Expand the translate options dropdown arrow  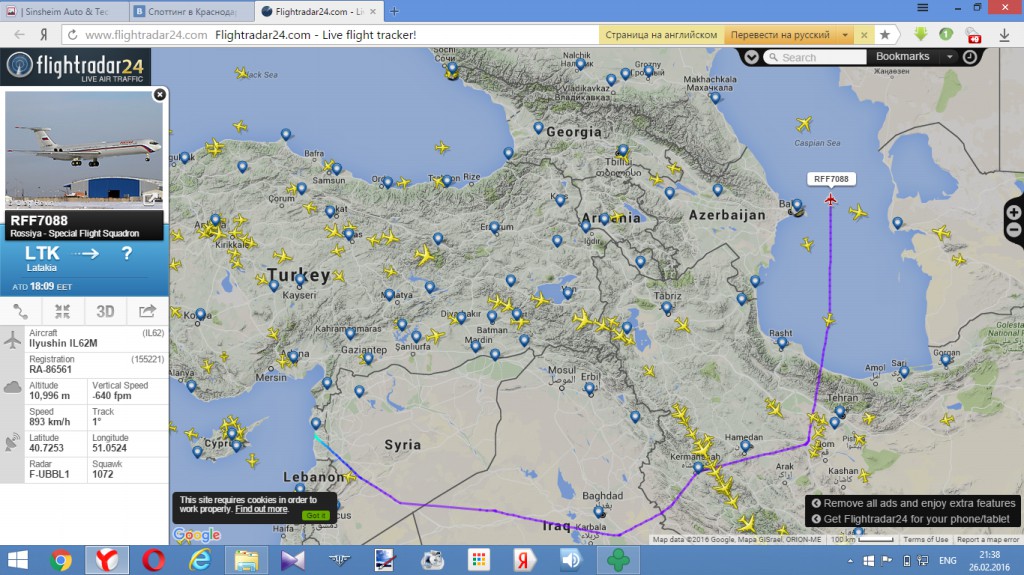(845, 35)
